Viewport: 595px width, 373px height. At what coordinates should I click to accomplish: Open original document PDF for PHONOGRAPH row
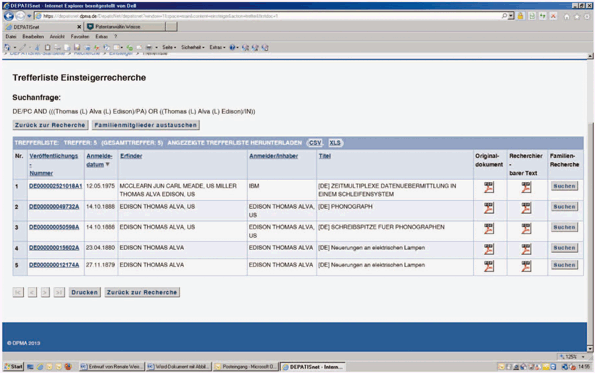(x=489, y=208)
